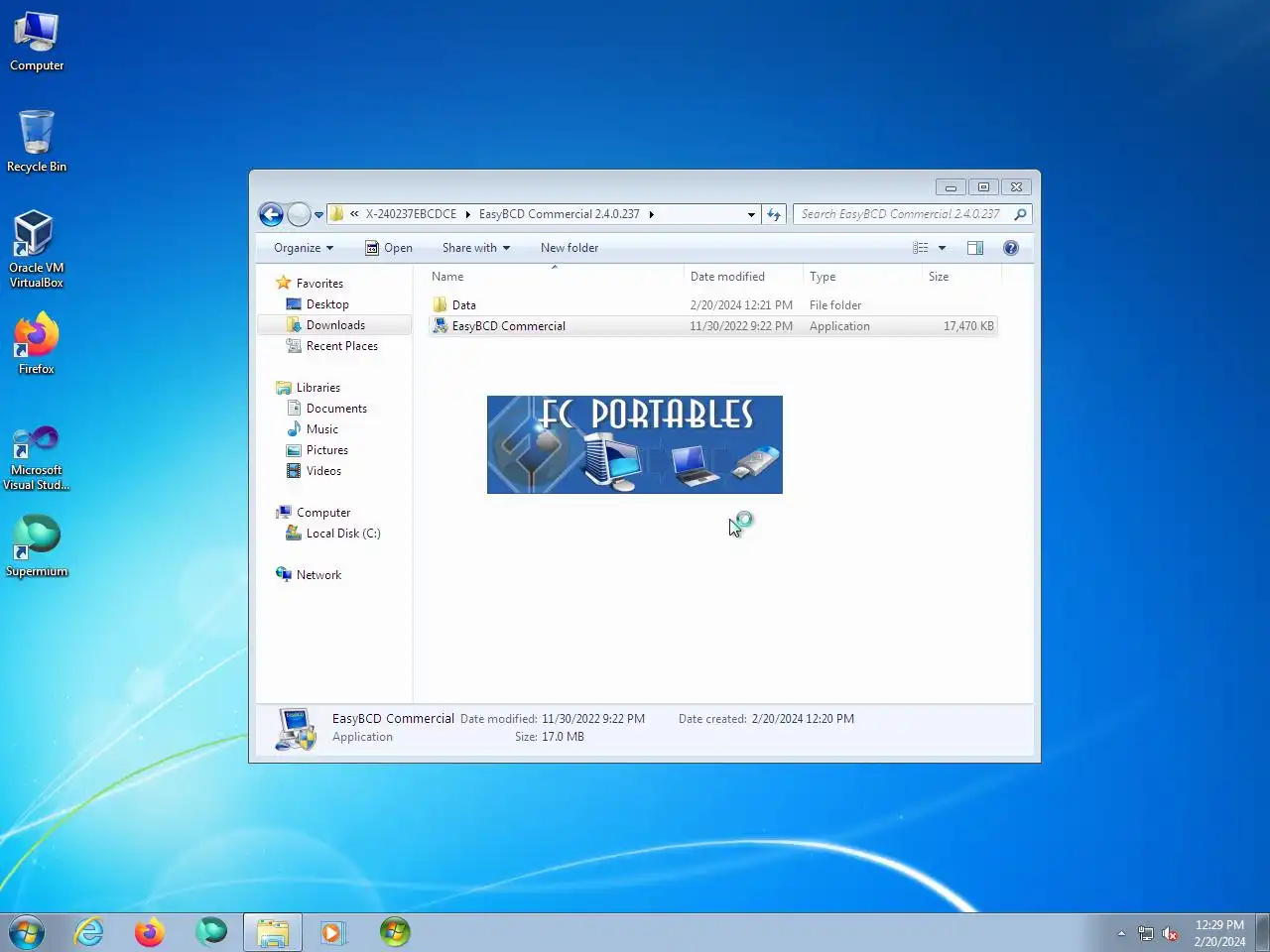Open the Computer desktop icon
This screenshot has width=1270, height=952.
(x=37, y=42)
